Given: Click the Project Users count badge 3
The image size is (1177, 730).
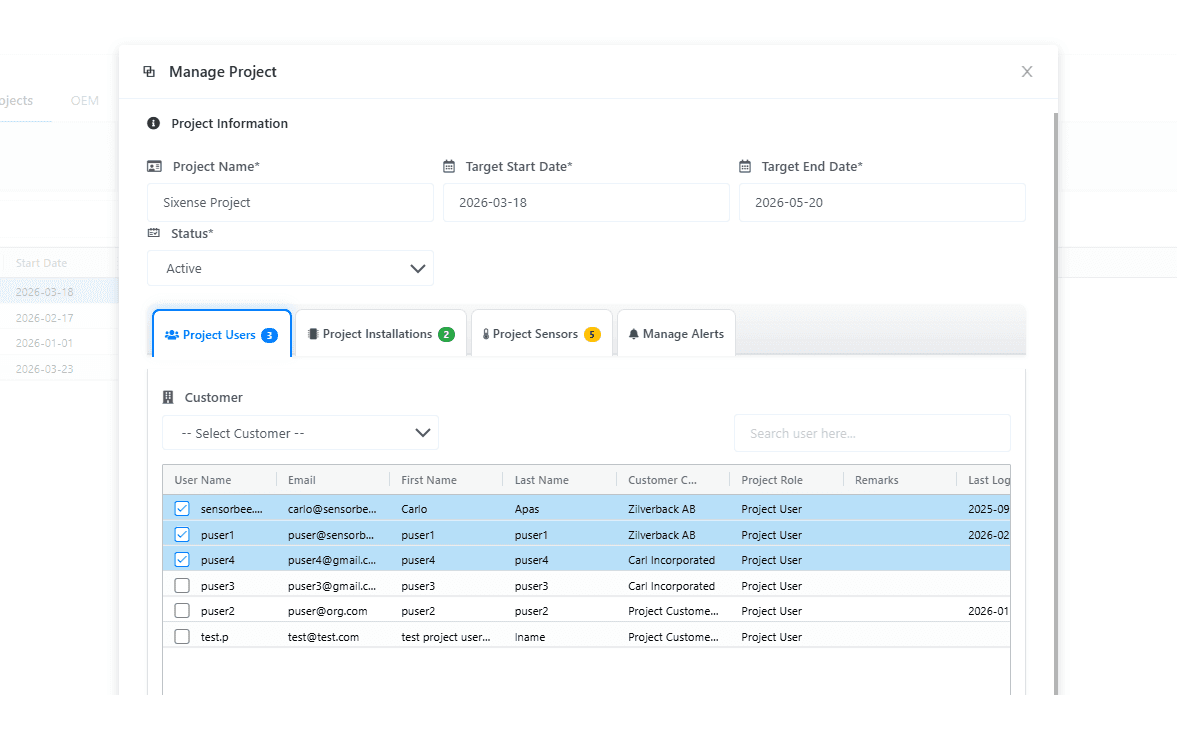Looking at the screenshot, I should [x=269, y=335].
